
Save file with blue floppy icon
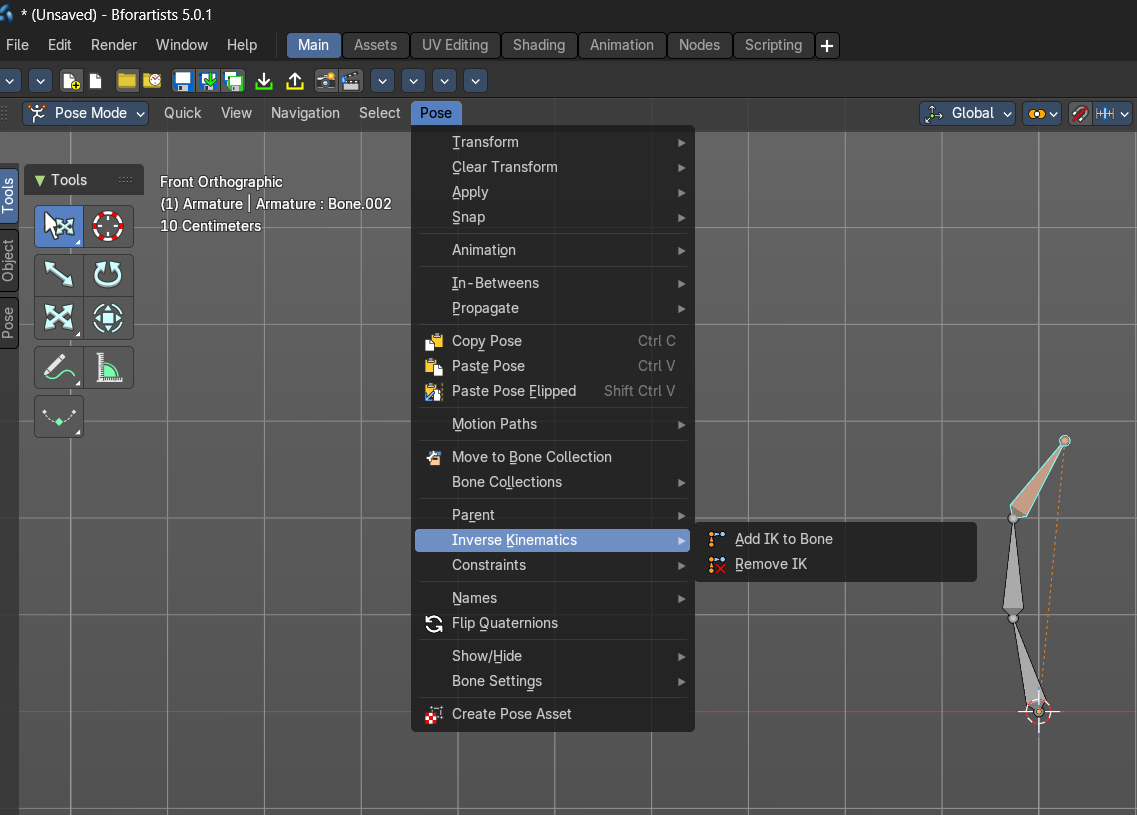click(x=183, y=81)
